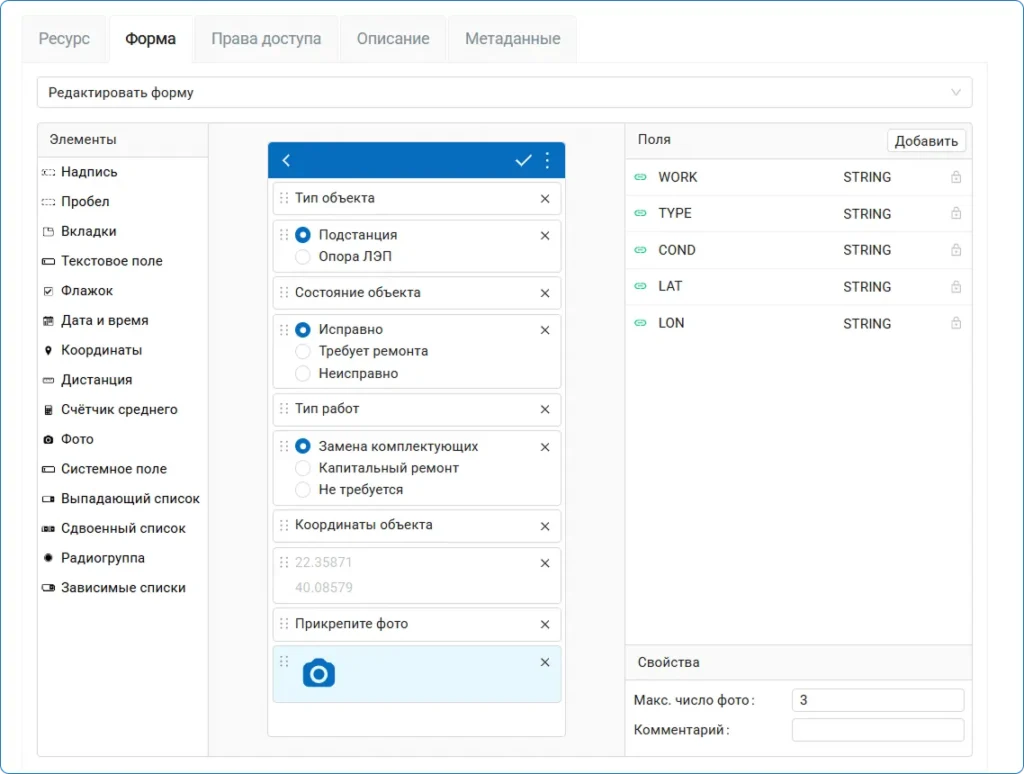Click lock icon next to WORK field
Screen dimensions: 1024x774
click(x=956, y=177)
